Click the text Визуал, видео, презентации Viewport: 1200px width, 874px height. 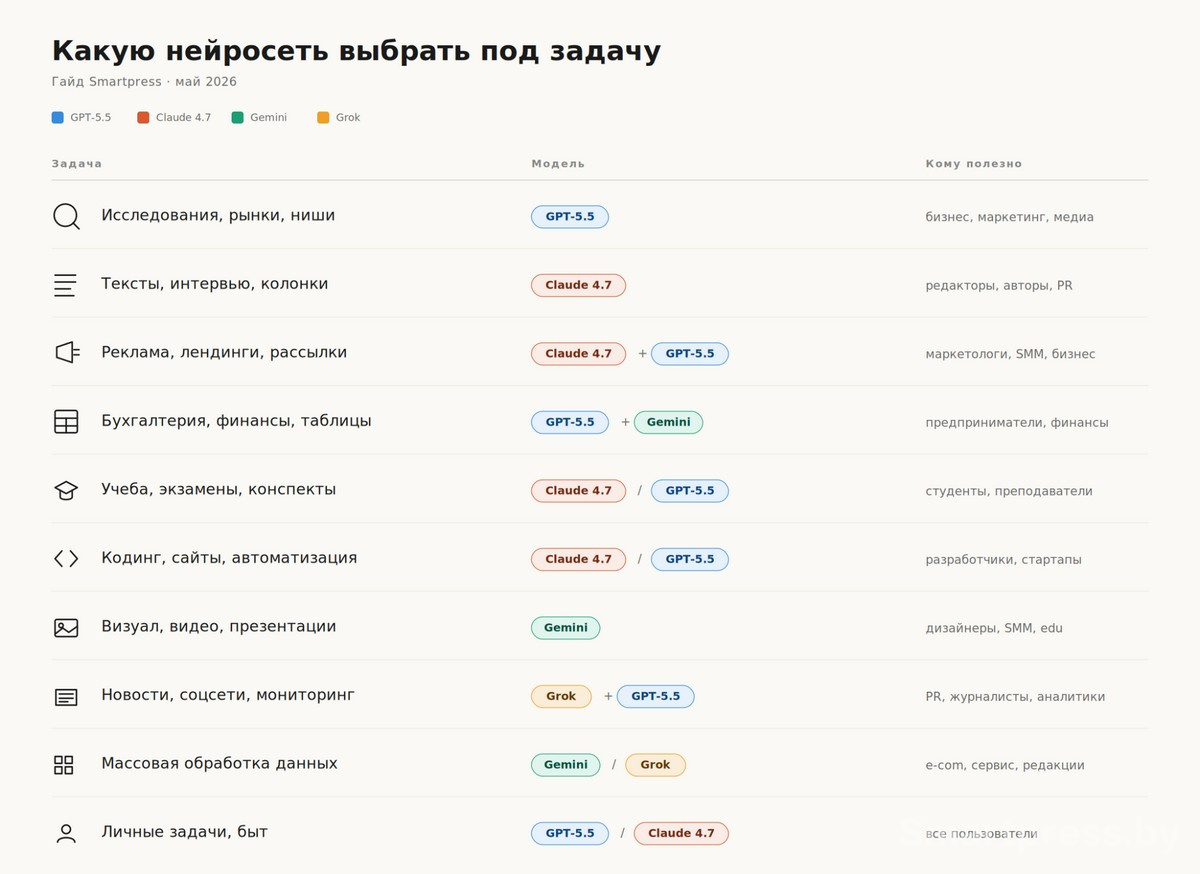tap(219, 627)
